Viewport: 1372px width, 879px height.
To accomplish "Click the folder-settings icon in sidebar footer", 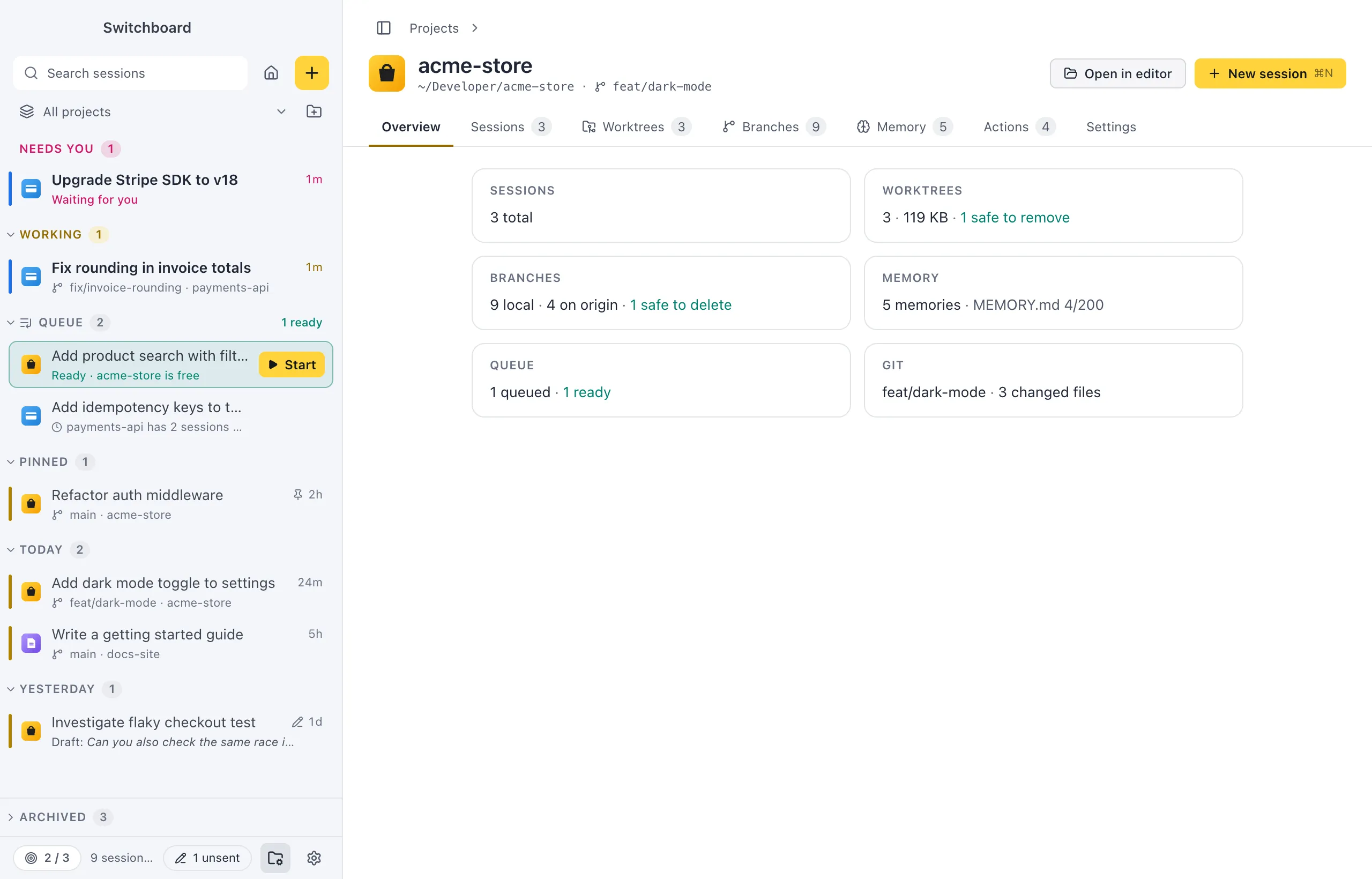I will pos(275,858).
